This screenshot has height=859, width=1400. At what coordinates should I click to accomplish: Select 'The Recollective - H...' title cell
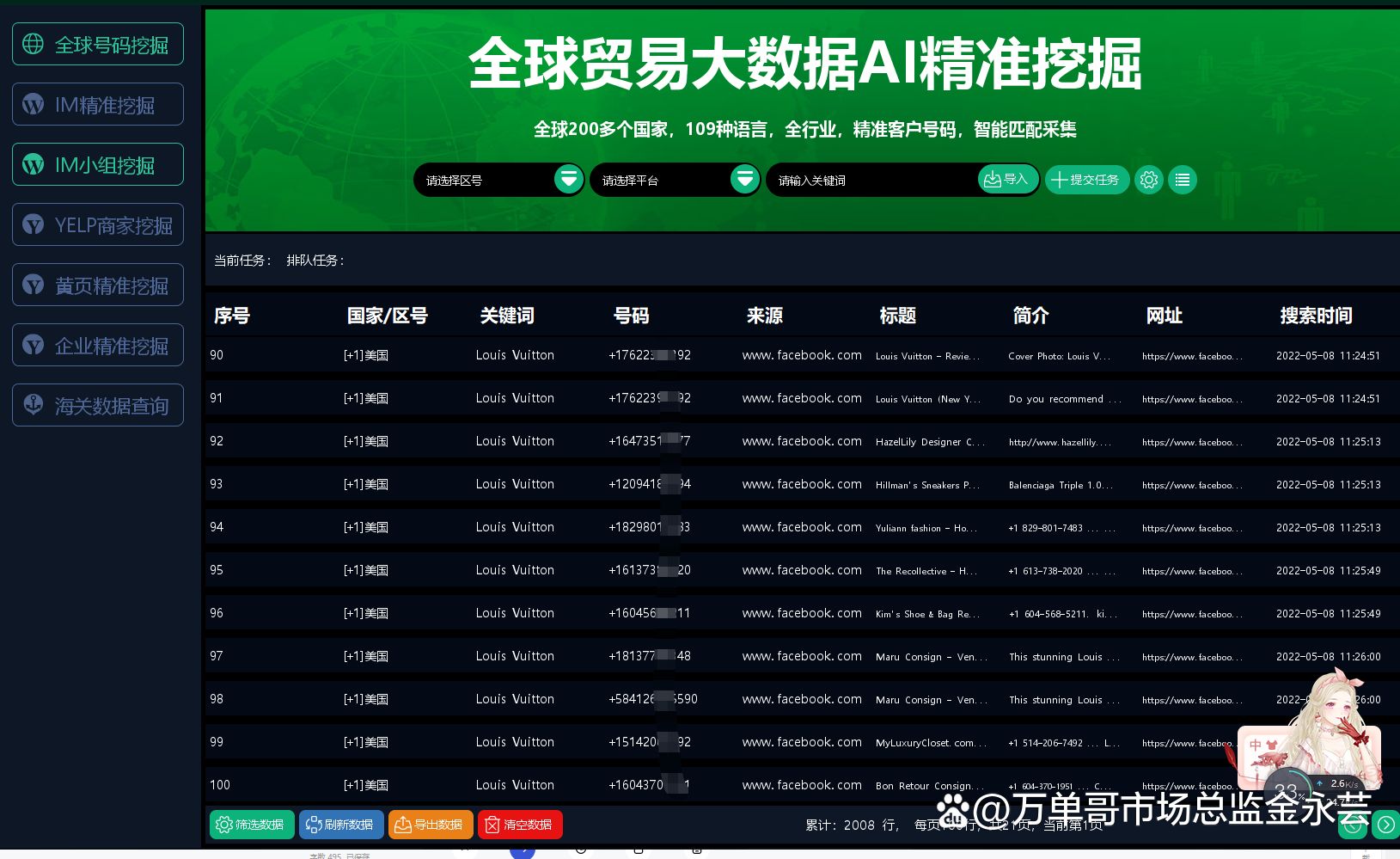926,571
